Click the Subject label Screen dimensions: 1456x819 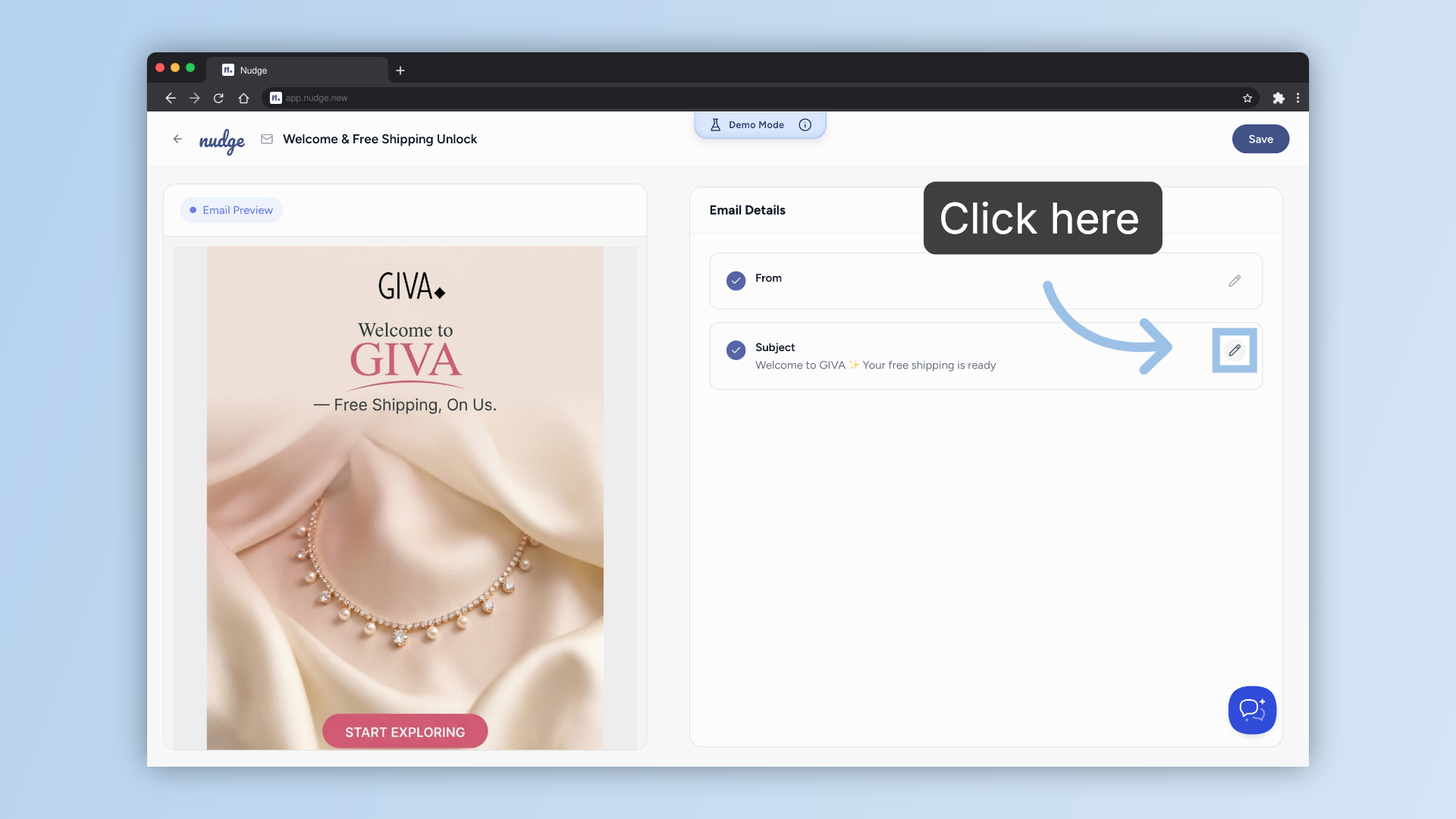pyautogui.click(x=775, y=347)
